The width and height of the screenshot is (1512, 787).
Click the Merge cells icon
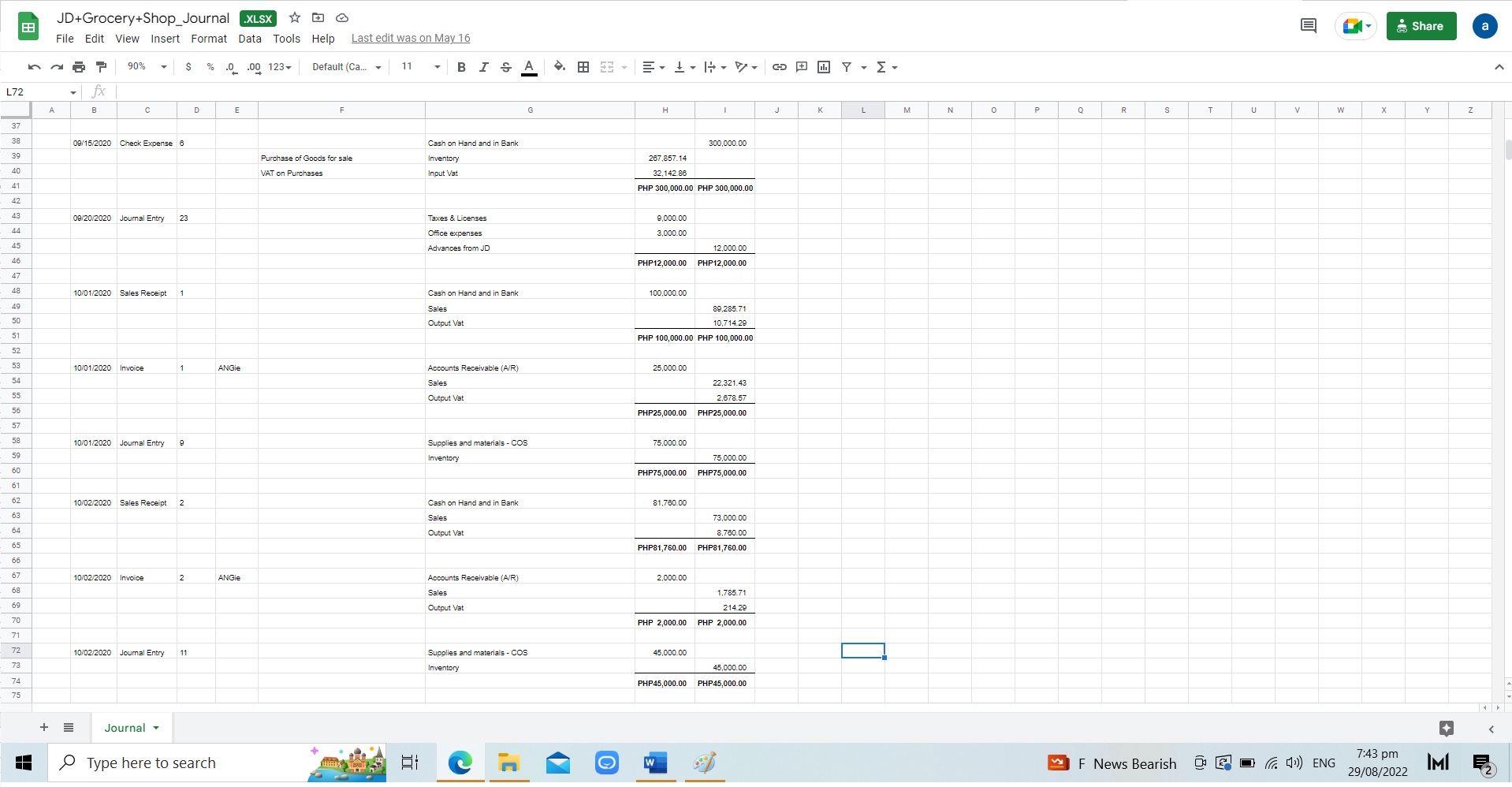pyautogui.click(x=607, y=67)
